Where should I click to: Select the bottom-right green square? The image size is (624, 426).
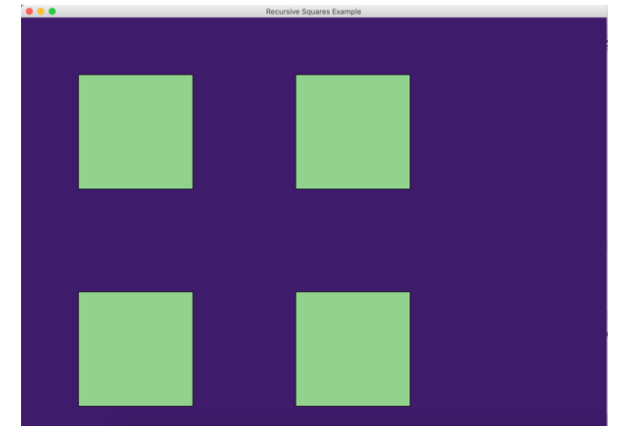tap(353, 349)
